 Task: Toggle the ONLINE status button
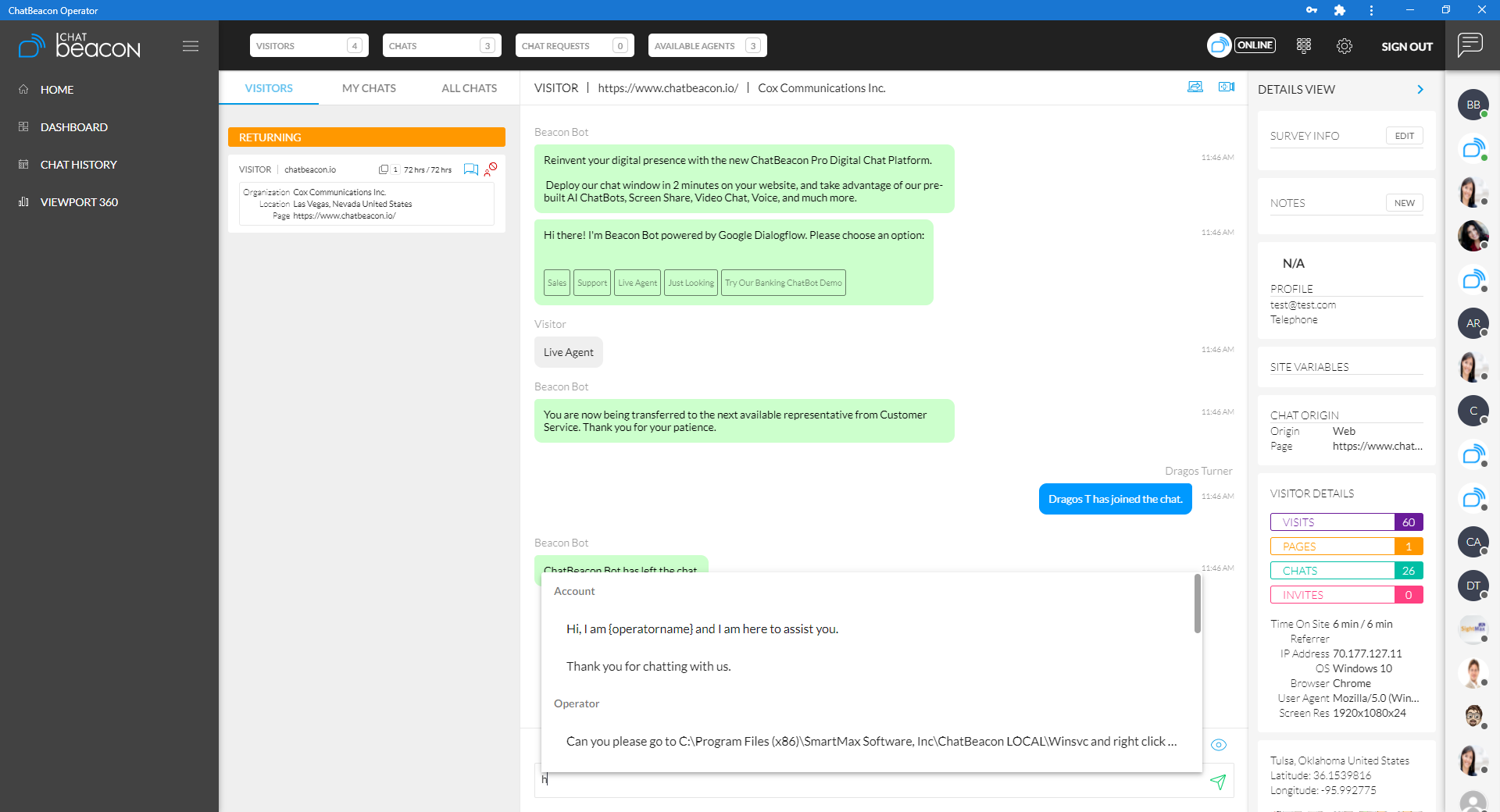coord(1255,45)
